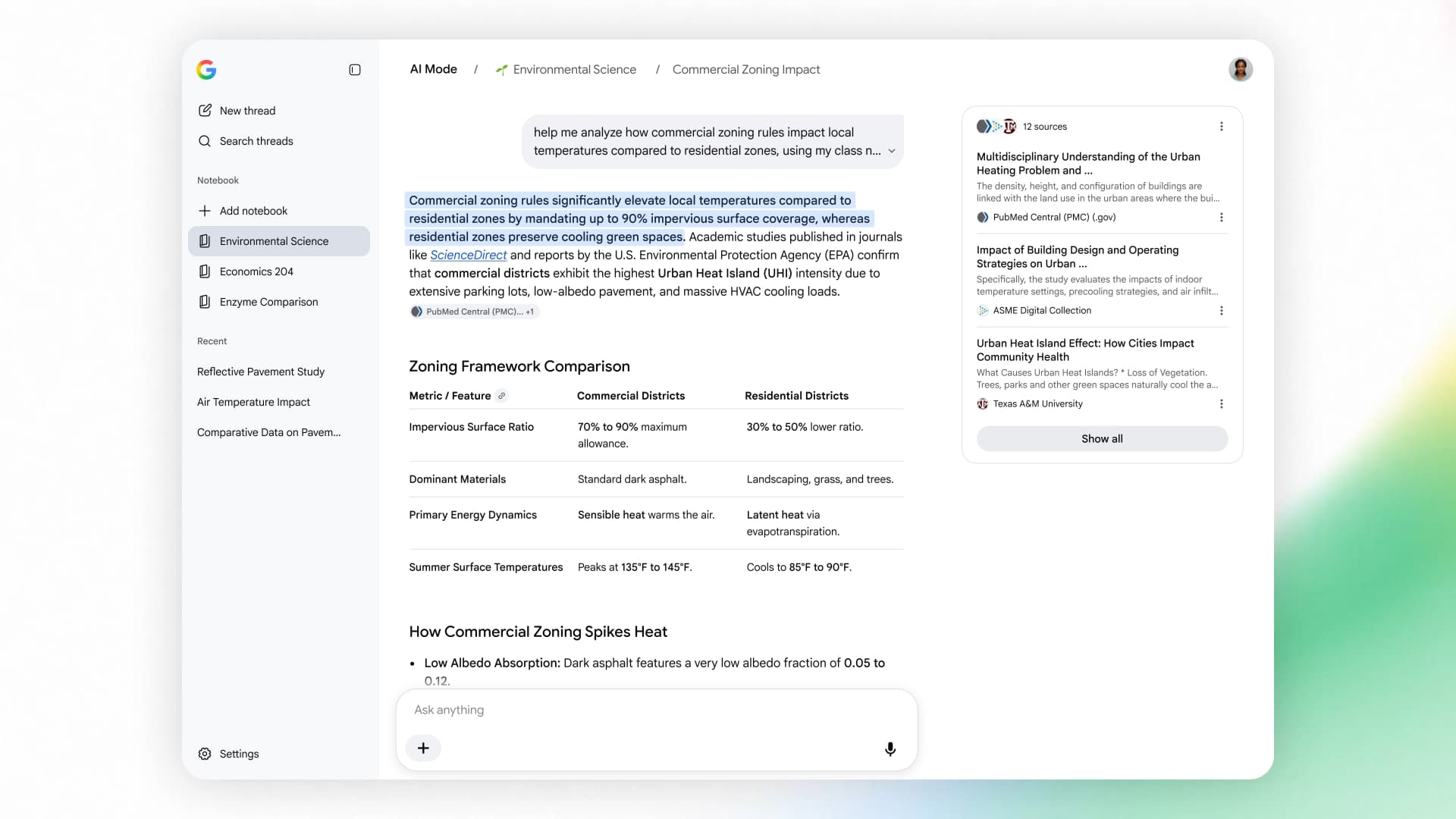Open options for ASME Digital Collection source

[1222, 311]
